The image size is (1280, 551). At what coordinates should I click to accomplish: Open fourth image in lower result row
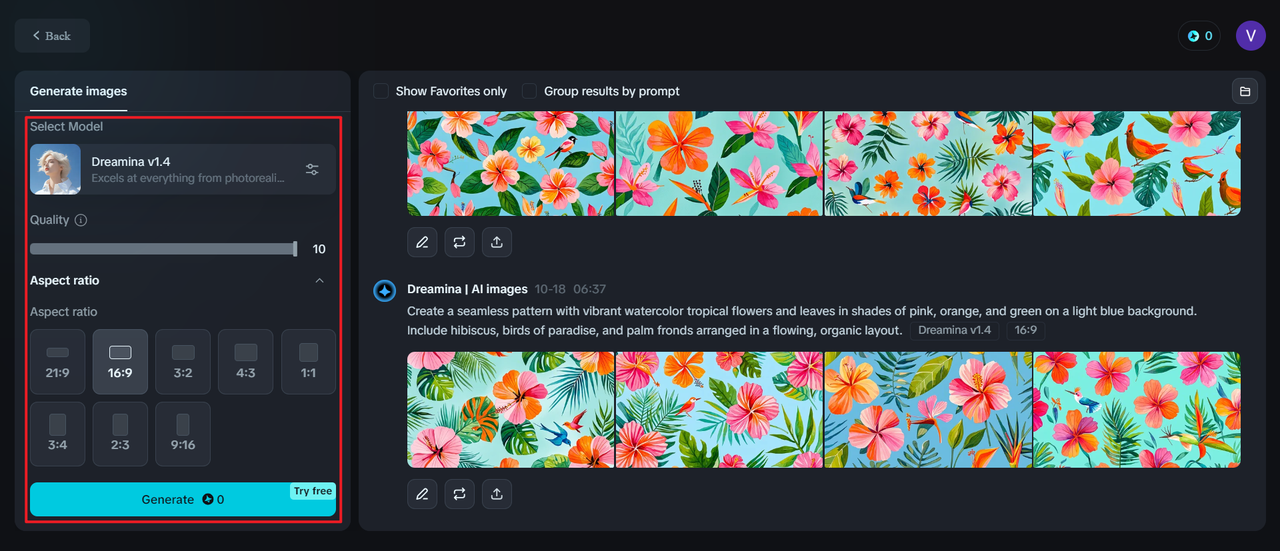click(1137, 410)
